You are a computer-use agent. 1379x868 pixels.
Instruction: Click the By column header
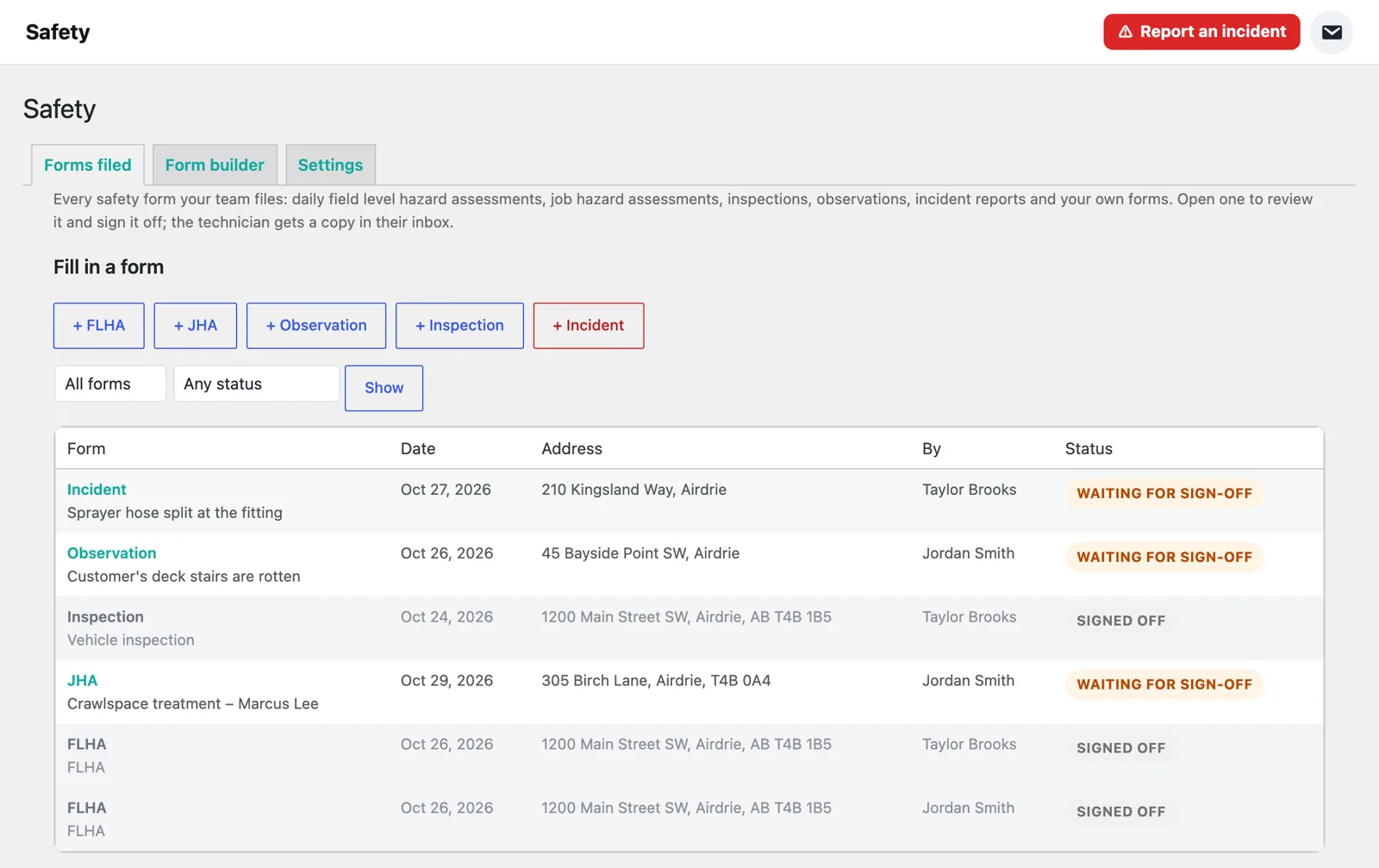(932, 449)
